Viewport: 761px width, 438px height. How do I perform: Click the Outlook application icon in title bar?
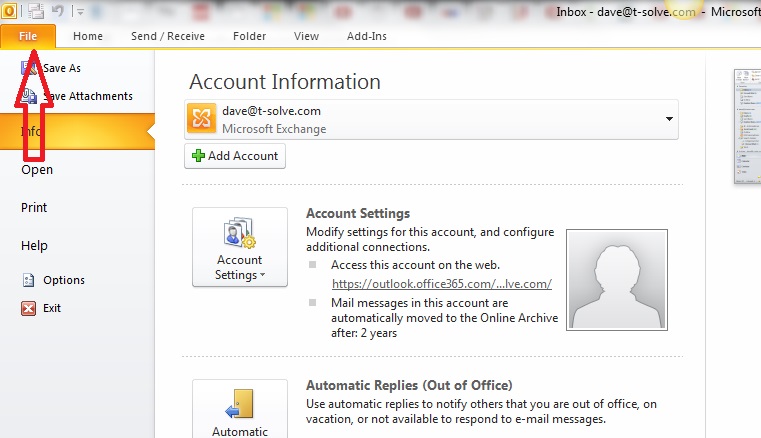coord(9,11)
